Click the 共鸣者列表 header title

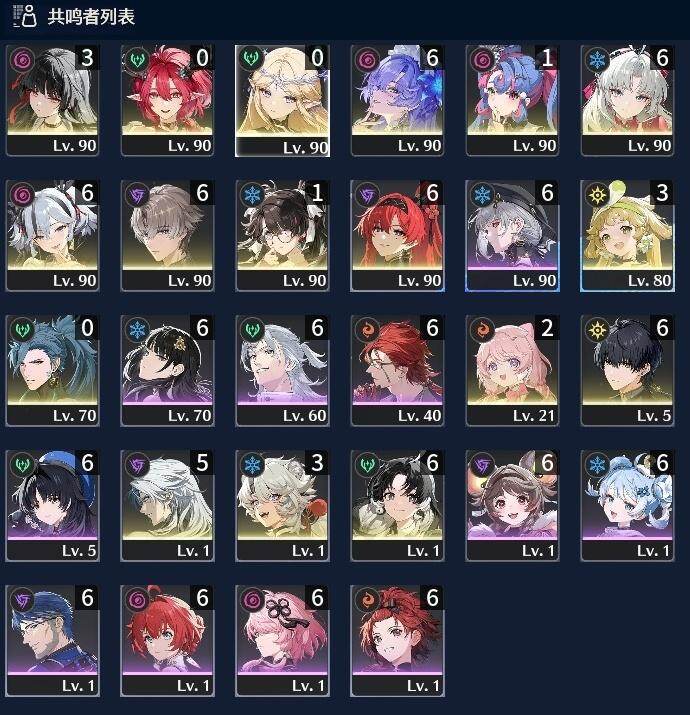pyautogui.click(x=91, y=17)
